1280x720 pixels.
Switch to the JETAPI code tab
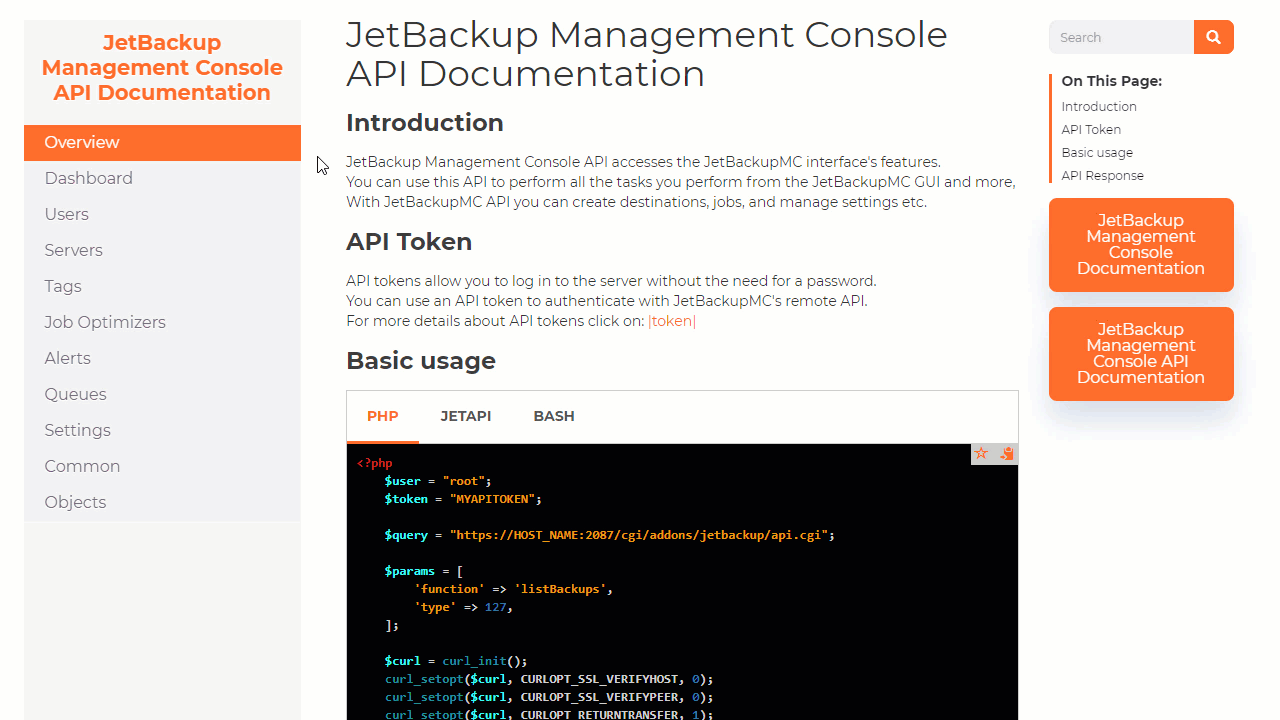point(466,417)
